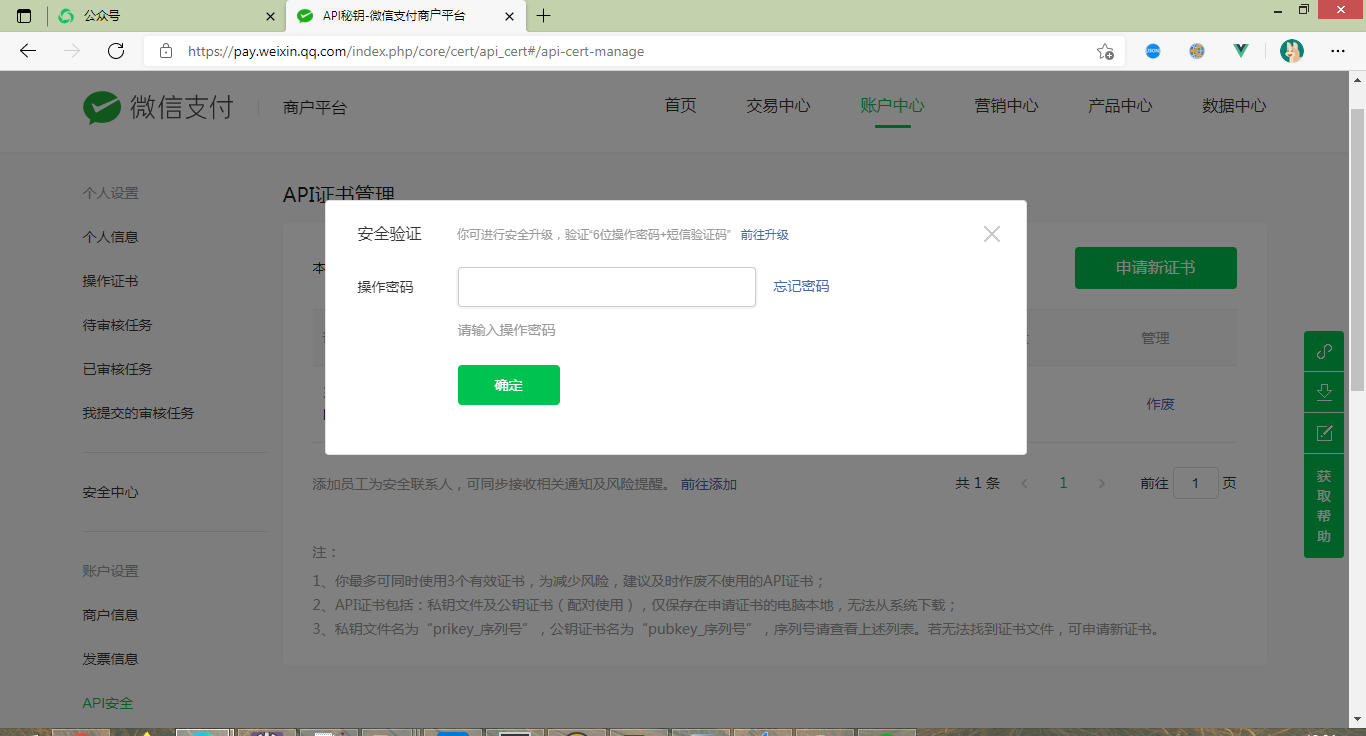
Task: Click the browser refresh button
Action: pos(116,51)
